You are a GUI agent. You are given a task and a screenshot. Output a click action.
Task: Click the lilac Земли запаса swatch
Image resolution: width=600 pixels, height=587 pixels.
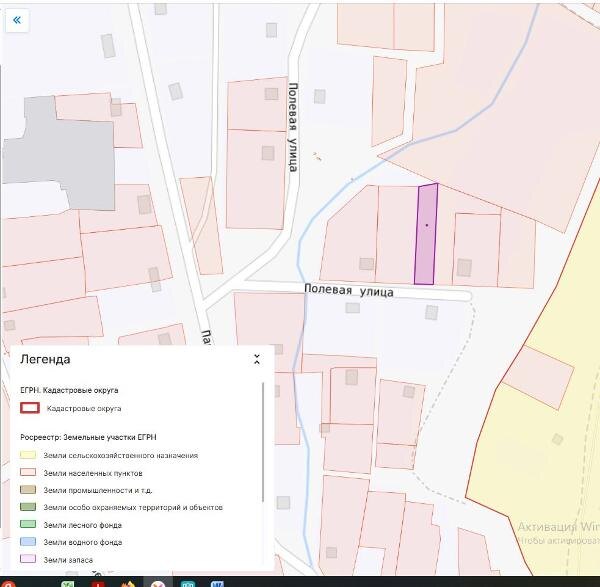pyautogui.click(x=28, y=559)
